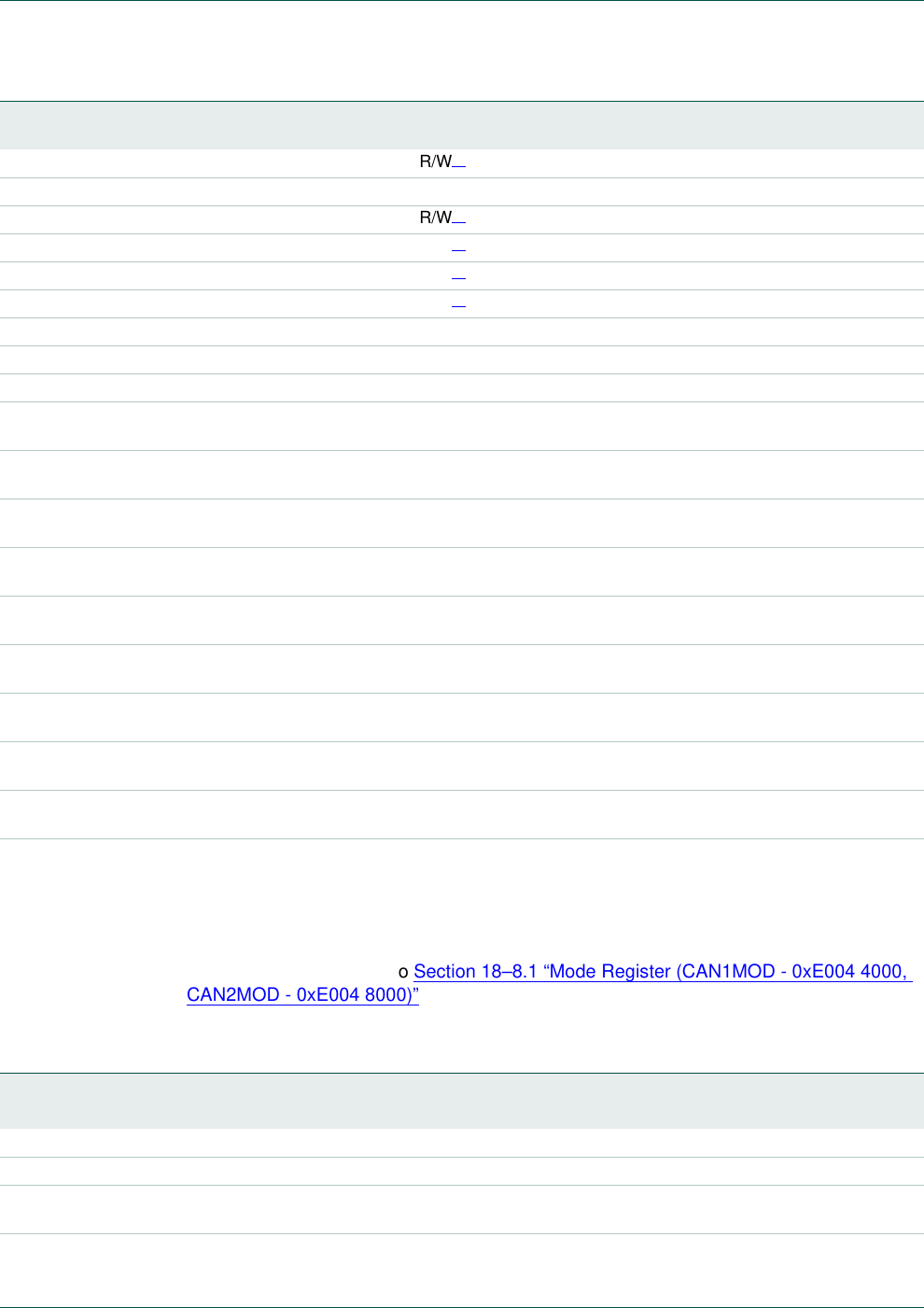Click the lower table's gray header band
Screen dimensions: 924x1308
(462, 1101)
